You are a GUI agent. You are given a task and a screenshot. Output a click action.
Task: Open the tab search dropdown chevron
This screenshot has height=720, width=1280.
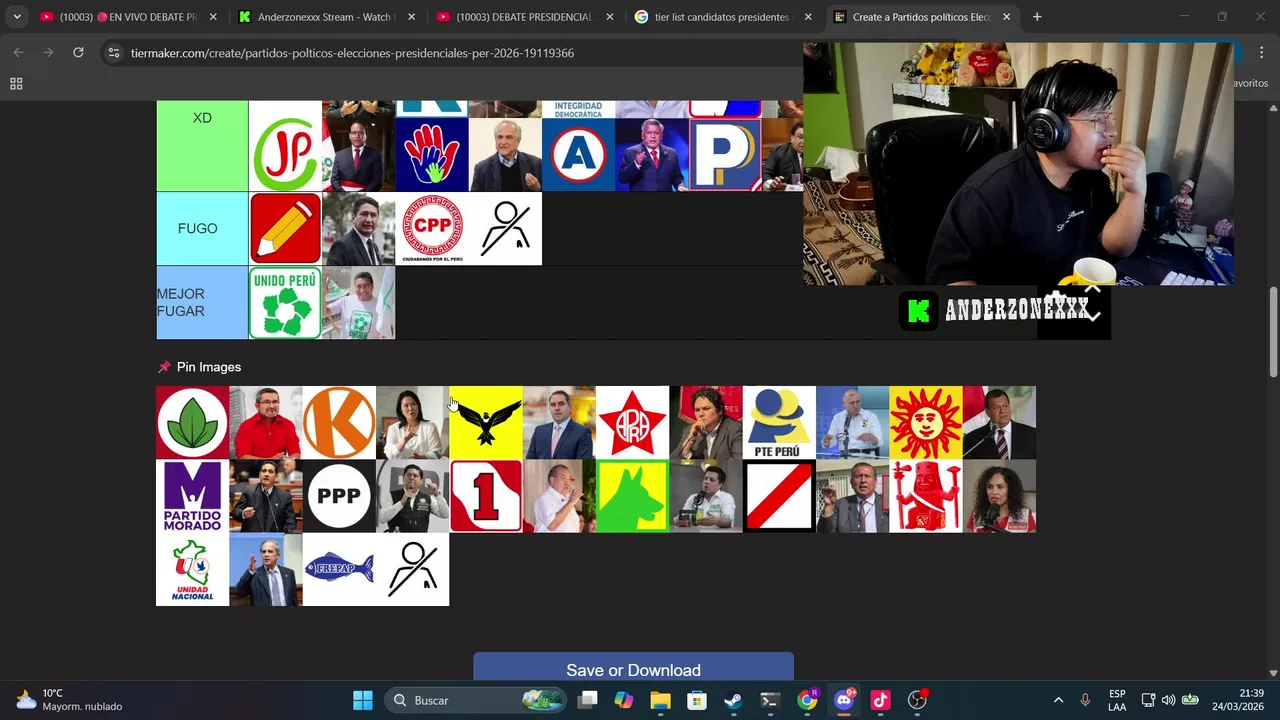point(17,17)
